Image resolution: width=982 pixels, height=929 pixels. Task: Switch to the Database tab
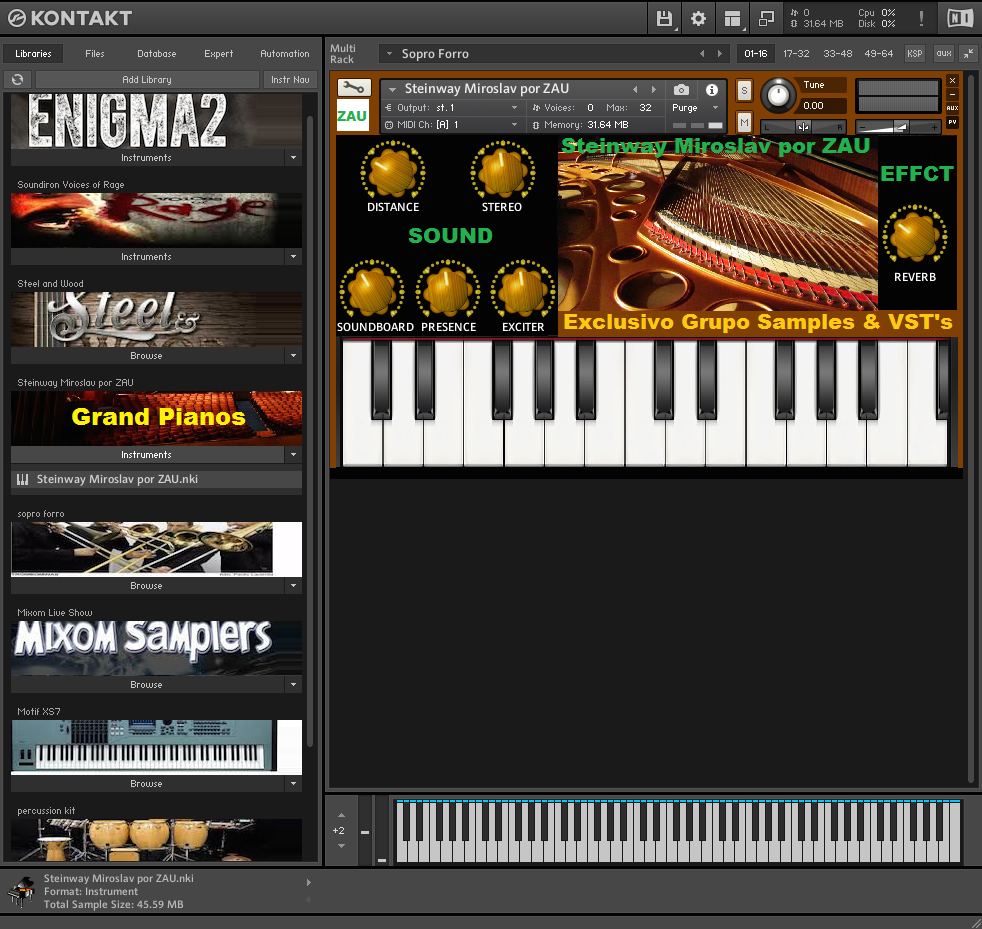[x=157, y=54]
